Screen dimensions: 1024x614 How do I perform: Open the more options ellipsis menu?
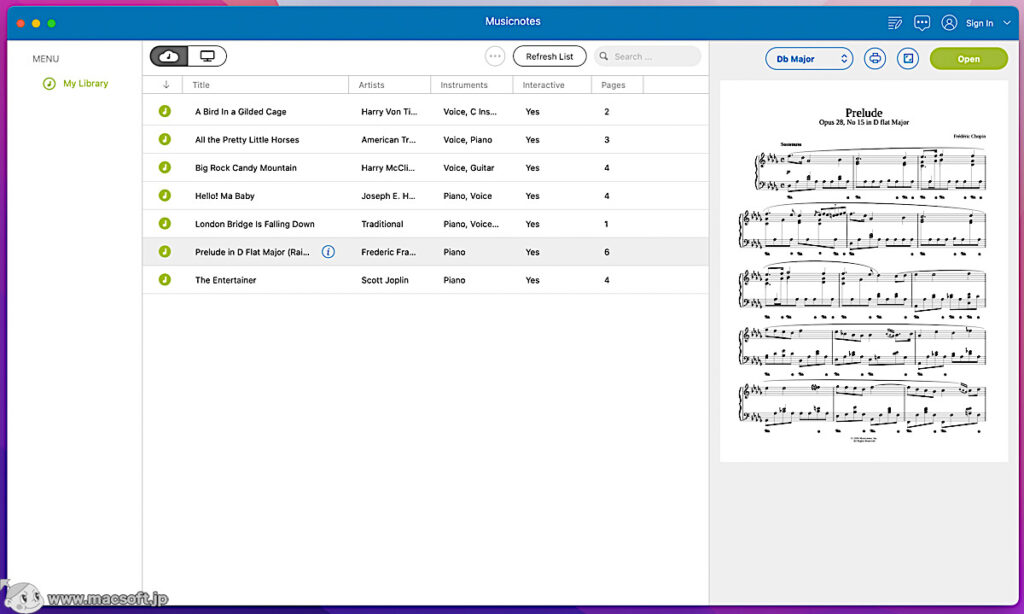point(494,56)
